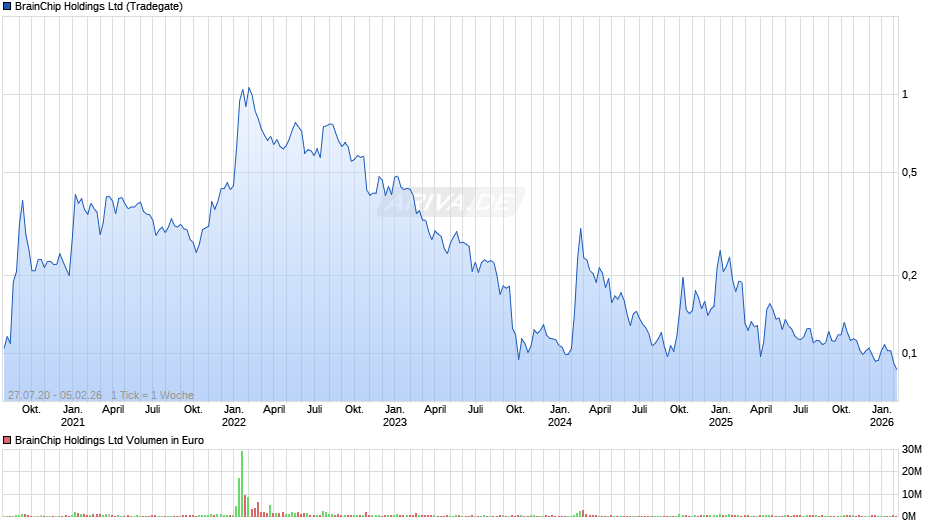Click the '1 Tick = 1 Woche' note
The width and height of the screenshot is (940, 526).
coord(152,395)
